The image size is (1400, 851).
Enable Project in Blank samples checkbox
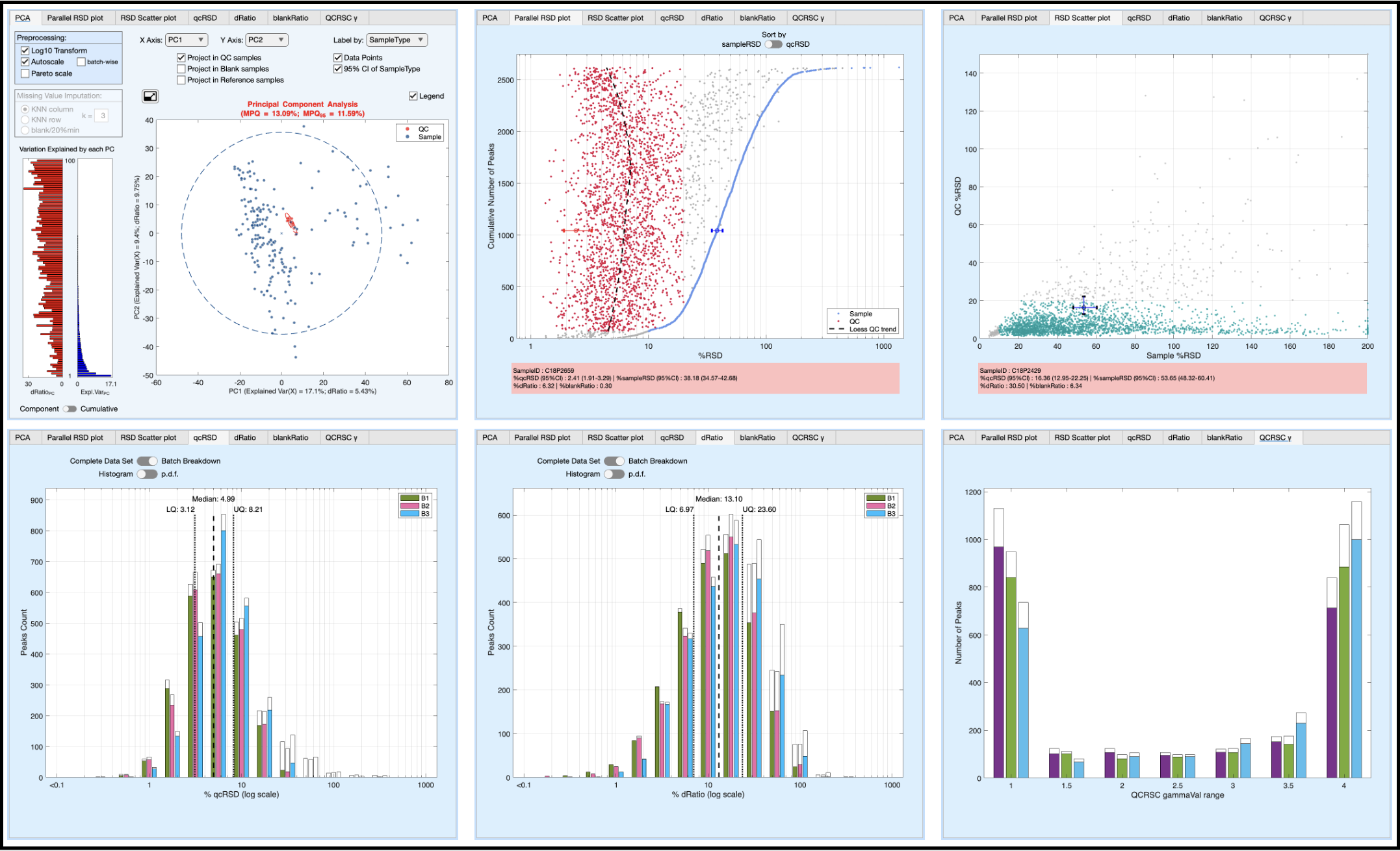pyautogui.click(x=181, y=69)
